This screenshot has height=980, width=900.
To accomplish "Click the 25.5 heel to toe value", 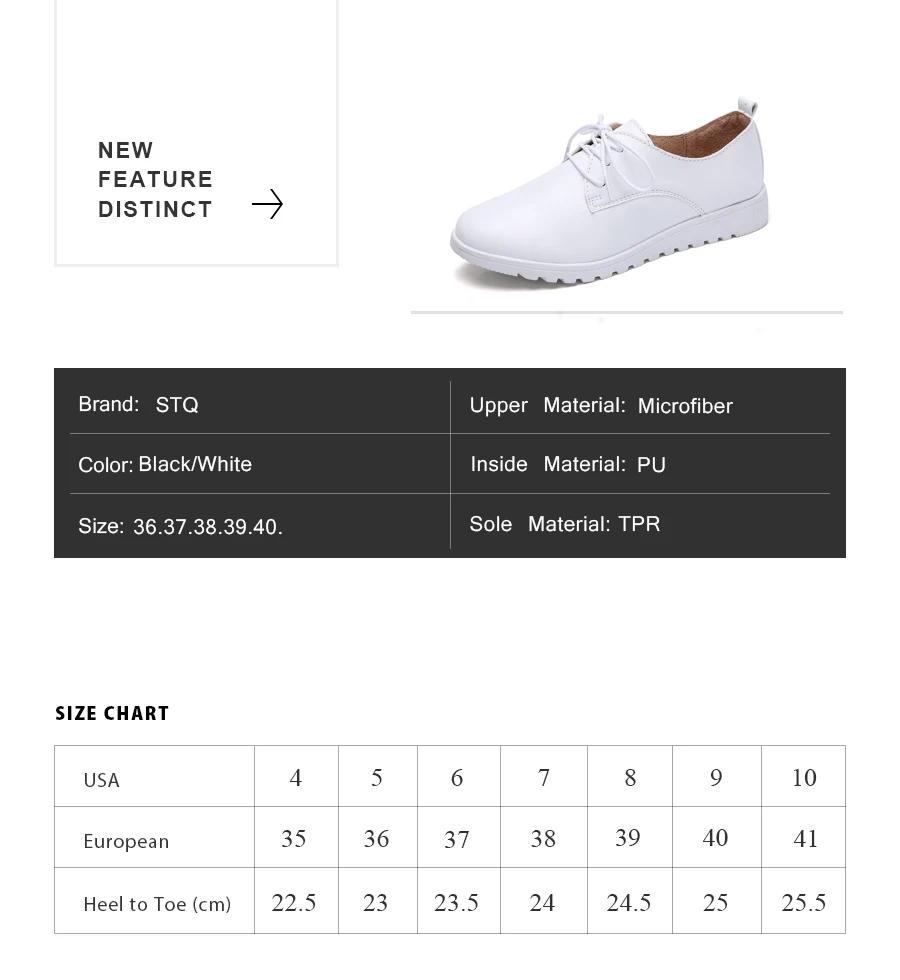I will click(804, 902).
